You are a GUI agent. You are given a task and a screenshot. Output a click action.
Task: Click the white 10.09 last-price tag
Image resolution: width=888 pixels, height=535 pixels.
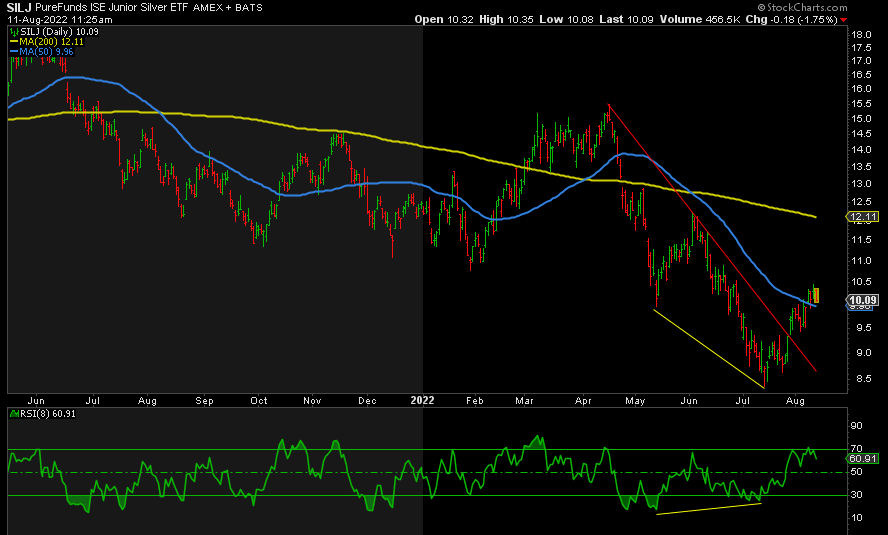(862, 300)
